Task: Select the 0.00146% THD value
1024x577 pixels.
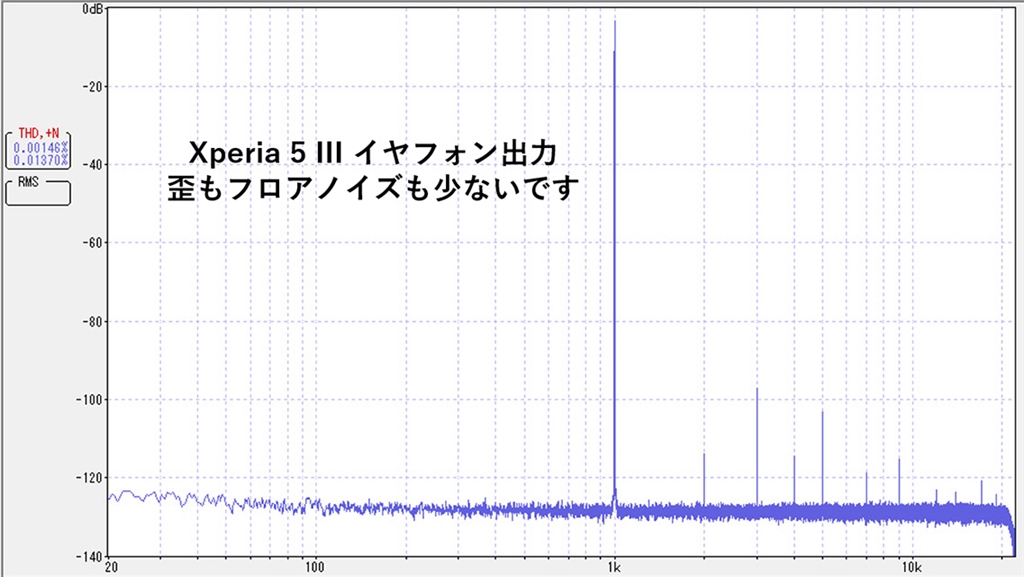Action: click(40, 148)
